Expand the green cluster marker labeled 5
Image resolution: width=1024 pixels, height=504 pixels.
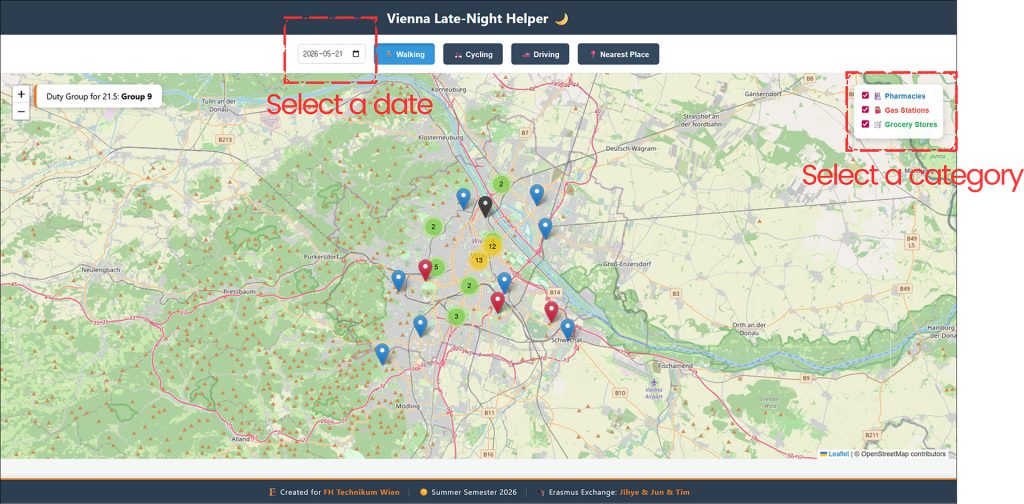(x=436, y=267)
